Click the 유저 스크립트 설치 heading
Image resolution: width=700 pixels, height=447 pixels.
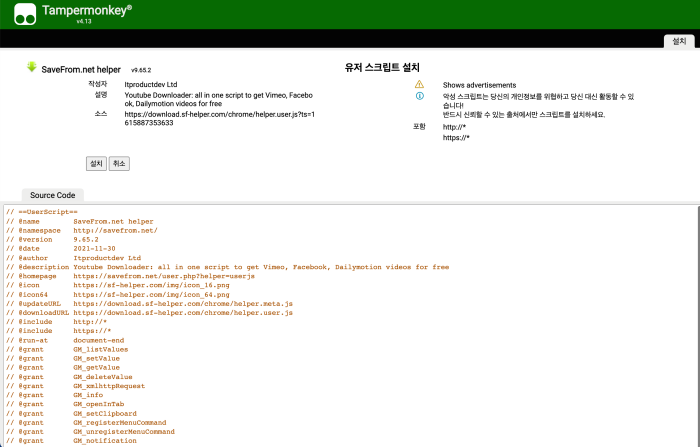tap(382, 67)
